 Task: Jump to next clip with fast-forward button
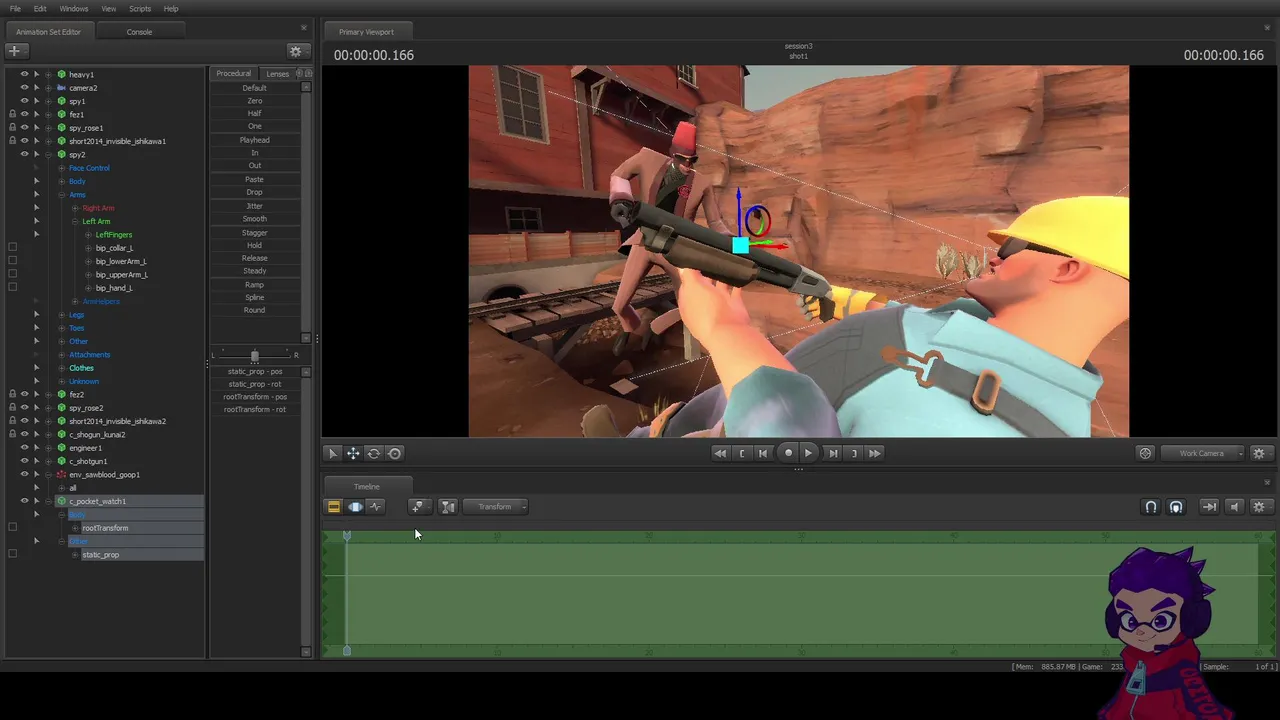tap(875, 453)
